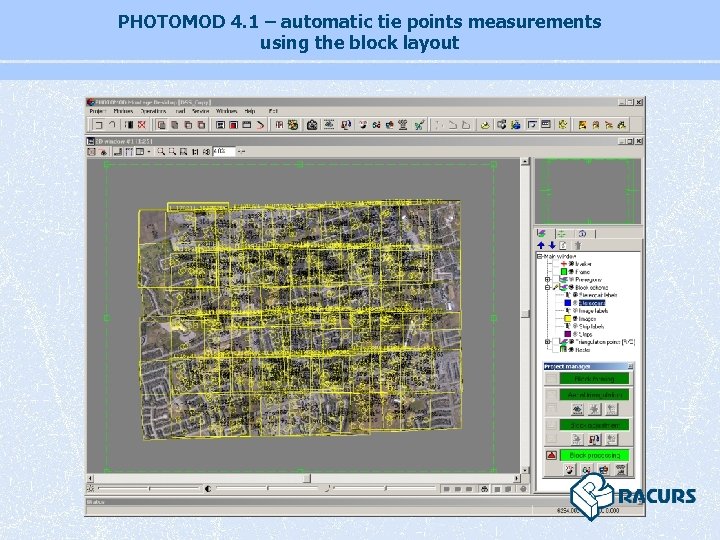The width and height of the screenshot is (720, 540).
Task: Click the Block adjustment button
Action: pyautogui.click(x=594, y=425)
